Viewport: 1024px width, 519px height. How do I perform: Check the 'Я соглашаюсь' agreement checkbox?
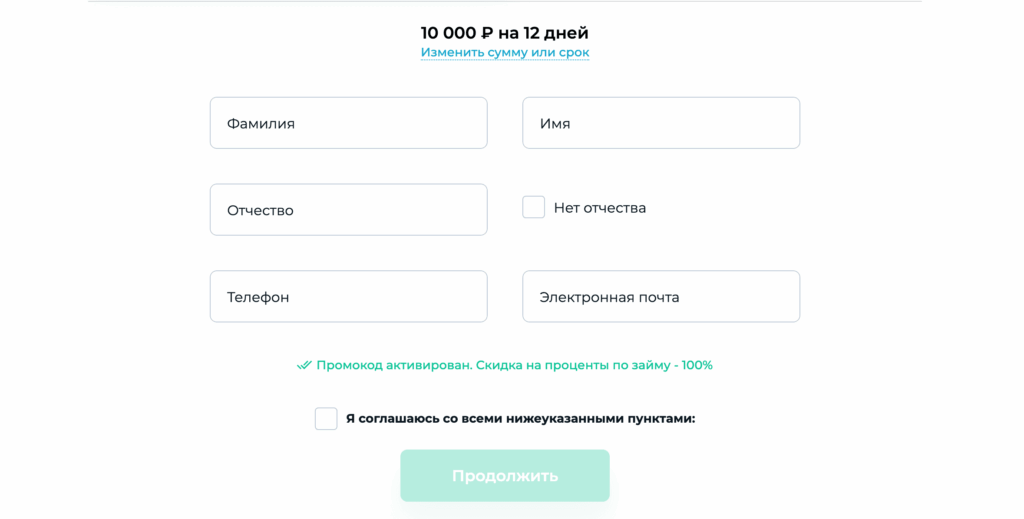pos(326,419)
